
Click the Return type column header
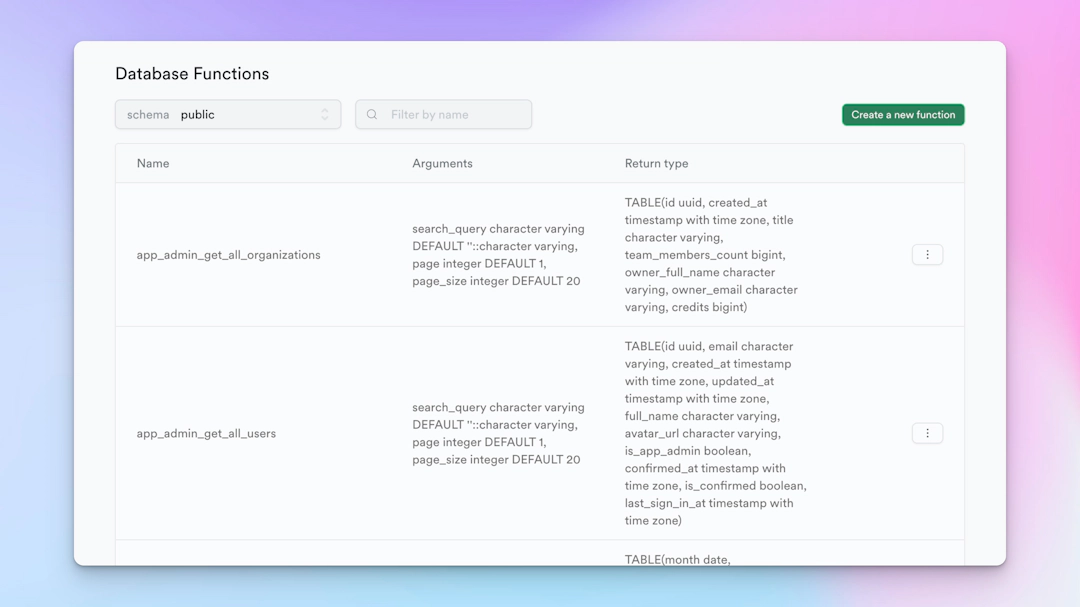(656, 163)
